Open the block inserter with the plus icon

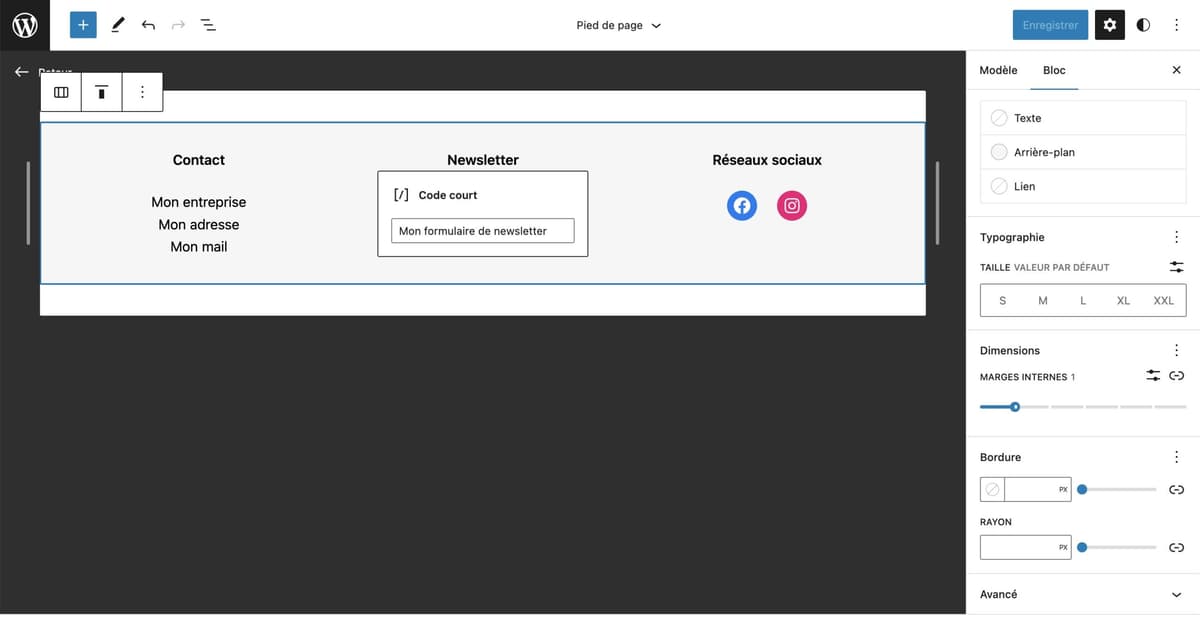(83, 24)
